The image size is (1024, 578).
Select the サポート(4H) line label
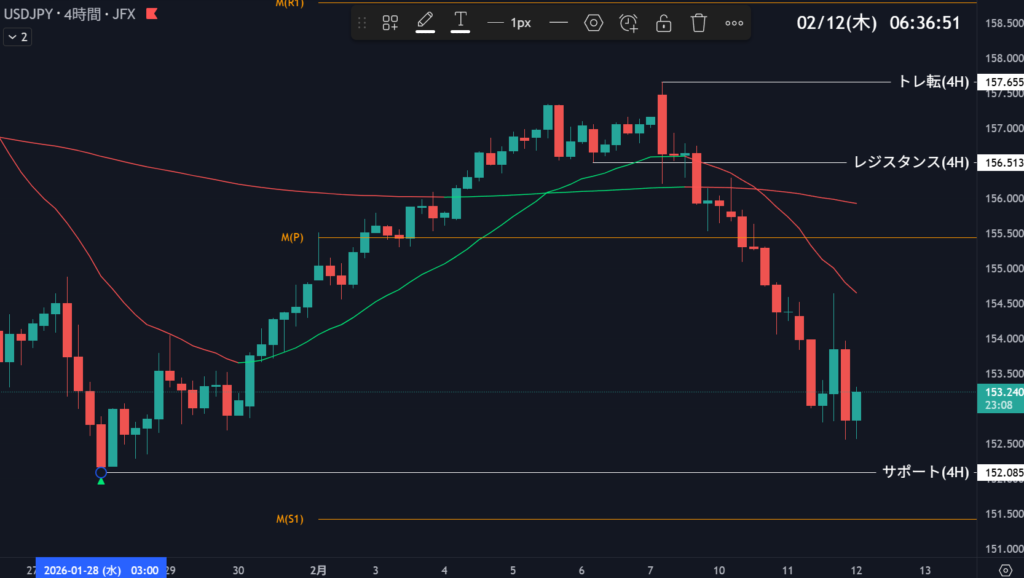(x=925, y=472)
